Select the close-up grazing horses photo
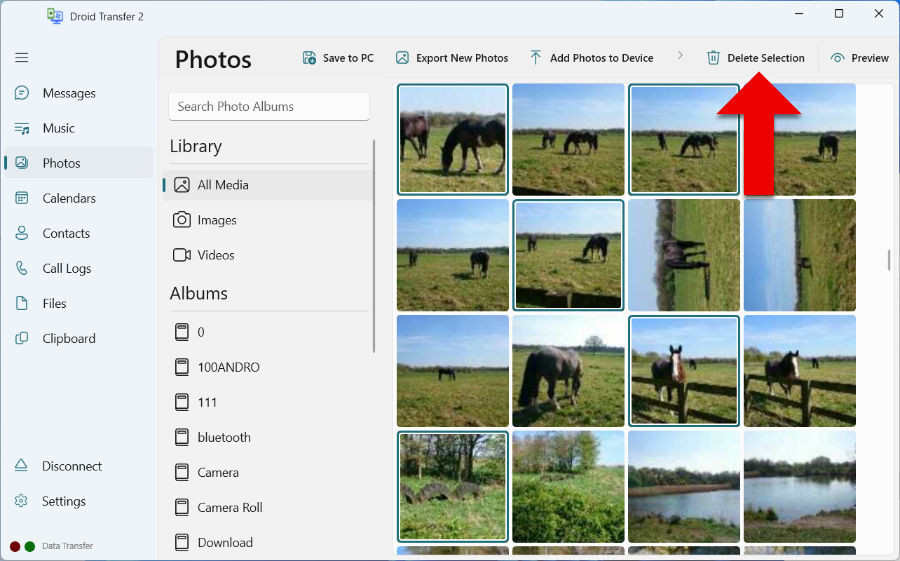Viewport: 900px width, 561px height. (453, 140)
